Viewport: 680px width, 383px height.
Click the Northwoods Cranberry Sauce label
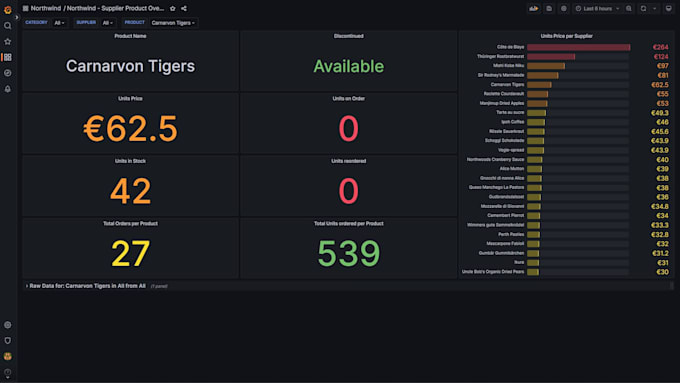[495, 159]
